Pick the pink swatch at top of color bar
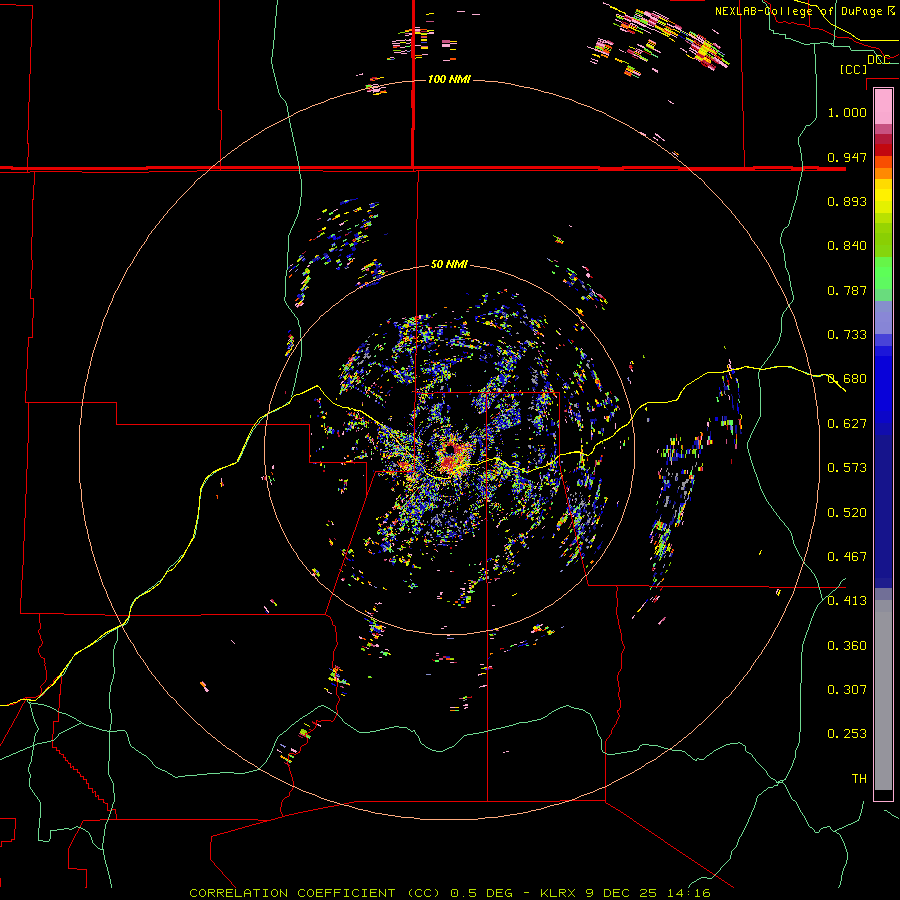Screen dimensions: 900x900 pyautogui.click(x=883, y=106)
